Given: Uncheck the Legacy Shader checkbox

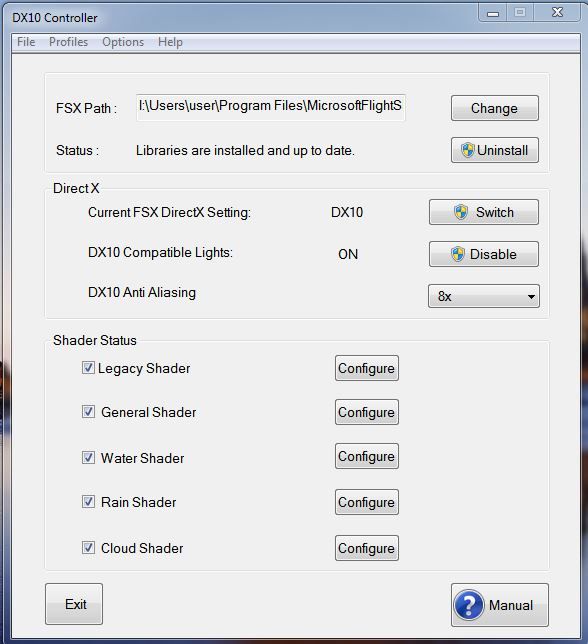Looking at the screenshot, I should 88,368.
